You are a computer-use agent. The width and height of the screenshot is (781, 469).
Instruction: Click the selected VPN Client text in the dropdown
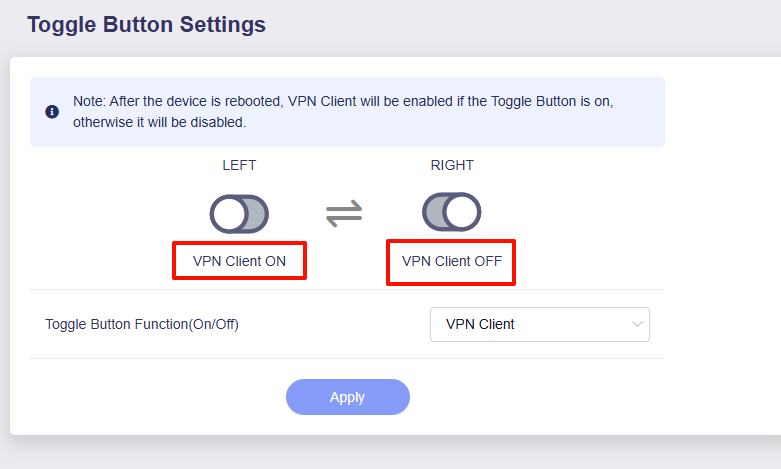[x=480, y=324]
